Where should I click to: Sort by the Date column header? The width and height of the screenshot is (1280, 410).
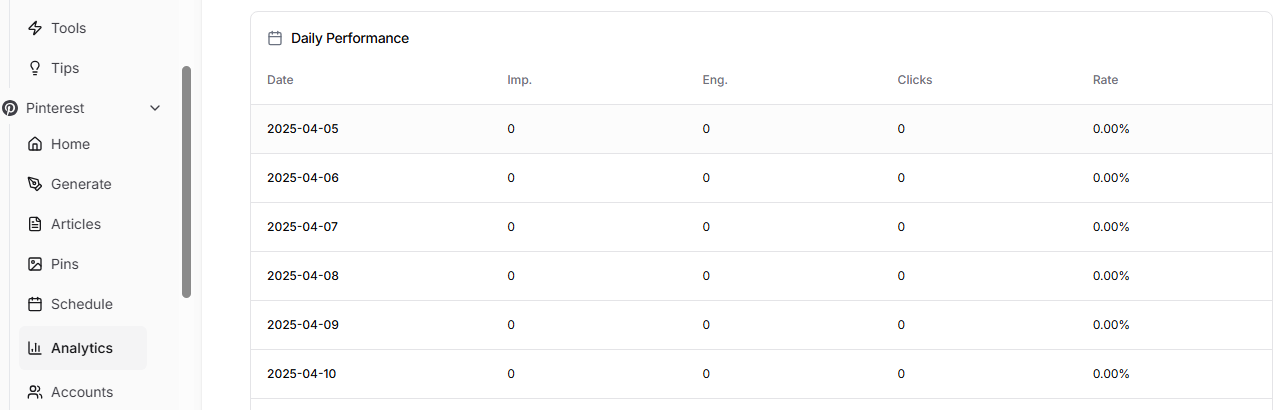pyautogui.click(x=280, y=80)
